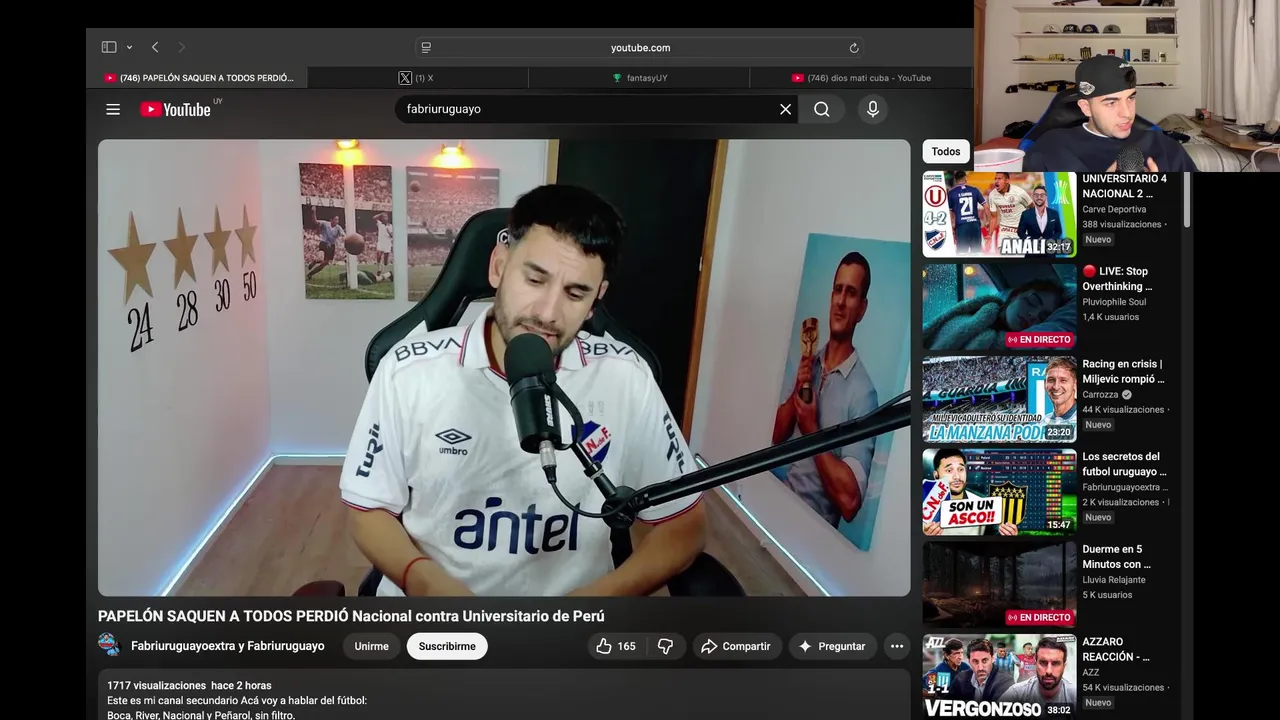Click the 1717 visualizaciones hace 2 horas text

(189, 685)
